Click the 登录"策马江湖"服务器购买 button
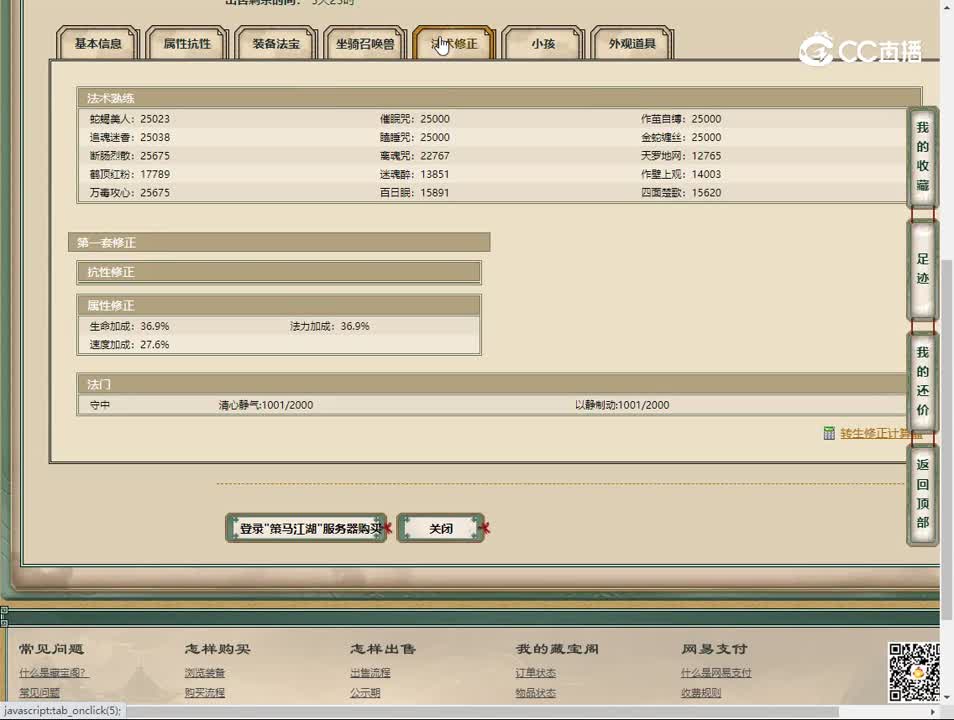The width and height of the screenshot is (954, 720). coord(306,528)
